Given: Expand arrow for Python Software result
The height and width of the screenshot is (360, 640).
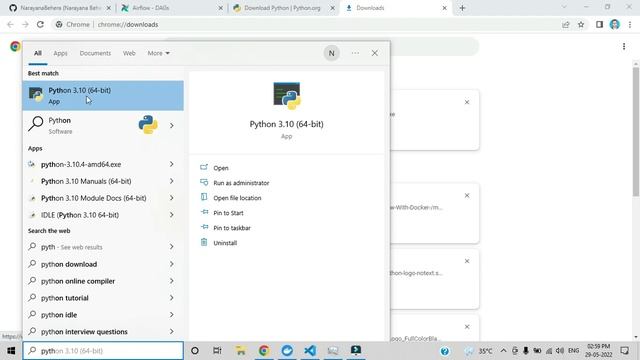Looking at the screenshot, I should tap(172, 126).
